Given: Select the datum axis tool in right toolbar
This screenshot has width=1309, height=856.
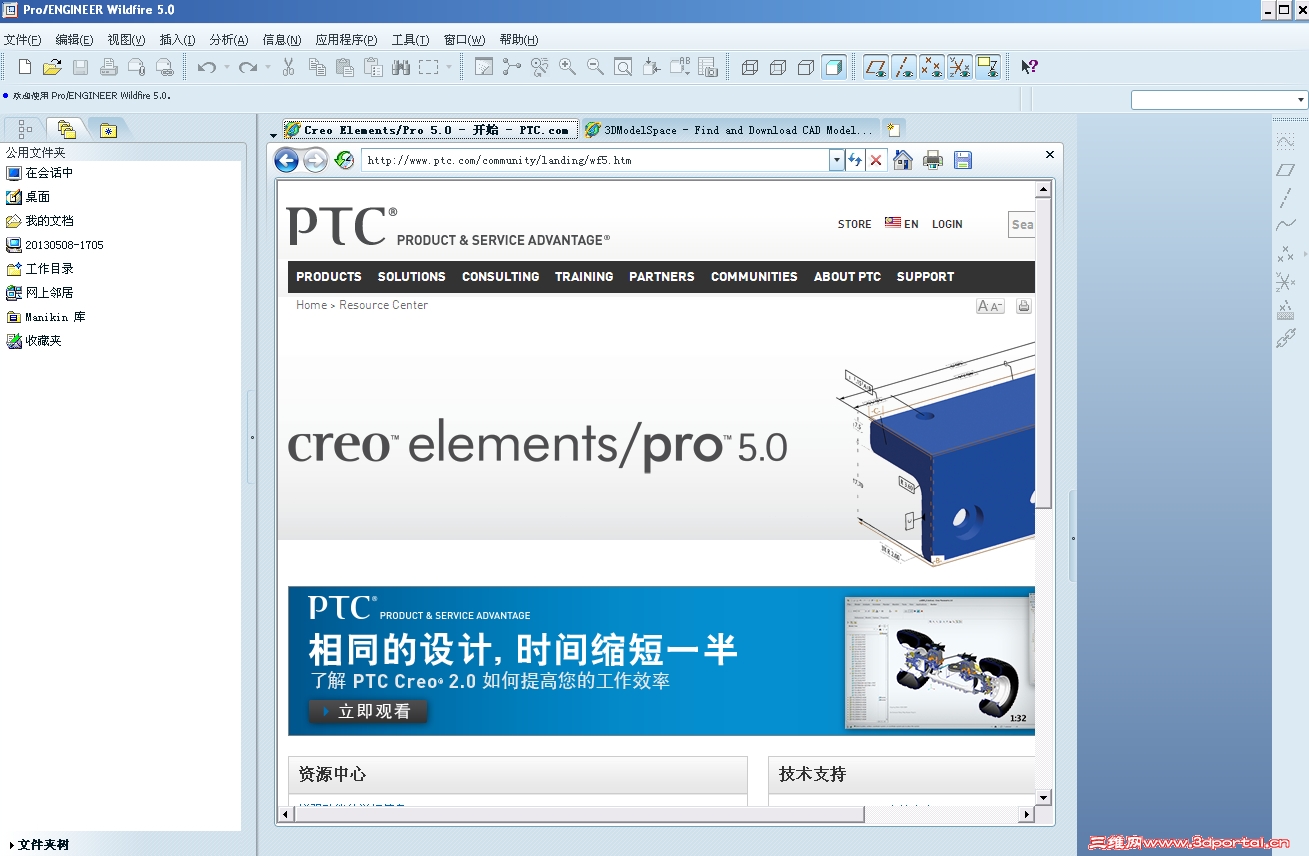Looking at the screenshot, I should click(1286, 198).
